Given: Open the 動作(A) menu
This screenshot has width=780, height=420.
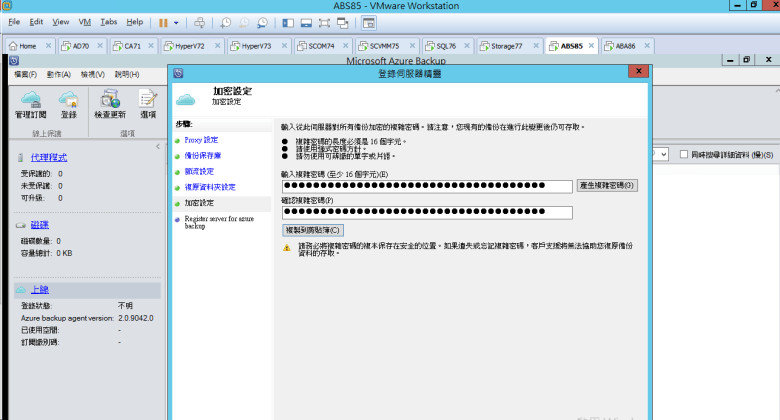Looking at the screenshot, I should click(59, 74).
